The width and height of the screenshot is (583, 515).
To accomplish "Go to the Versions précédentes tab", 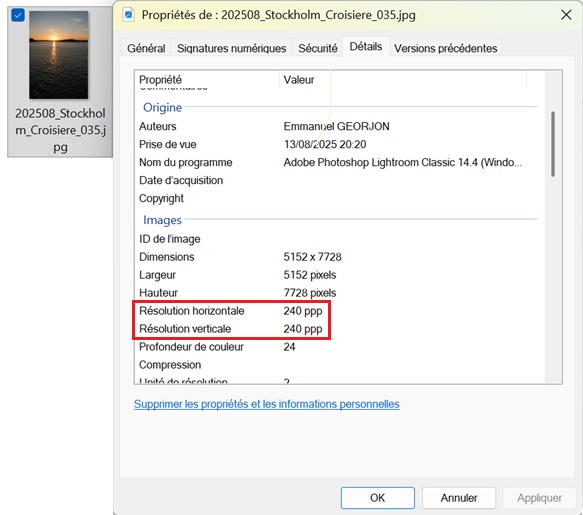I will pyautogui.click(x=445, y=48).
